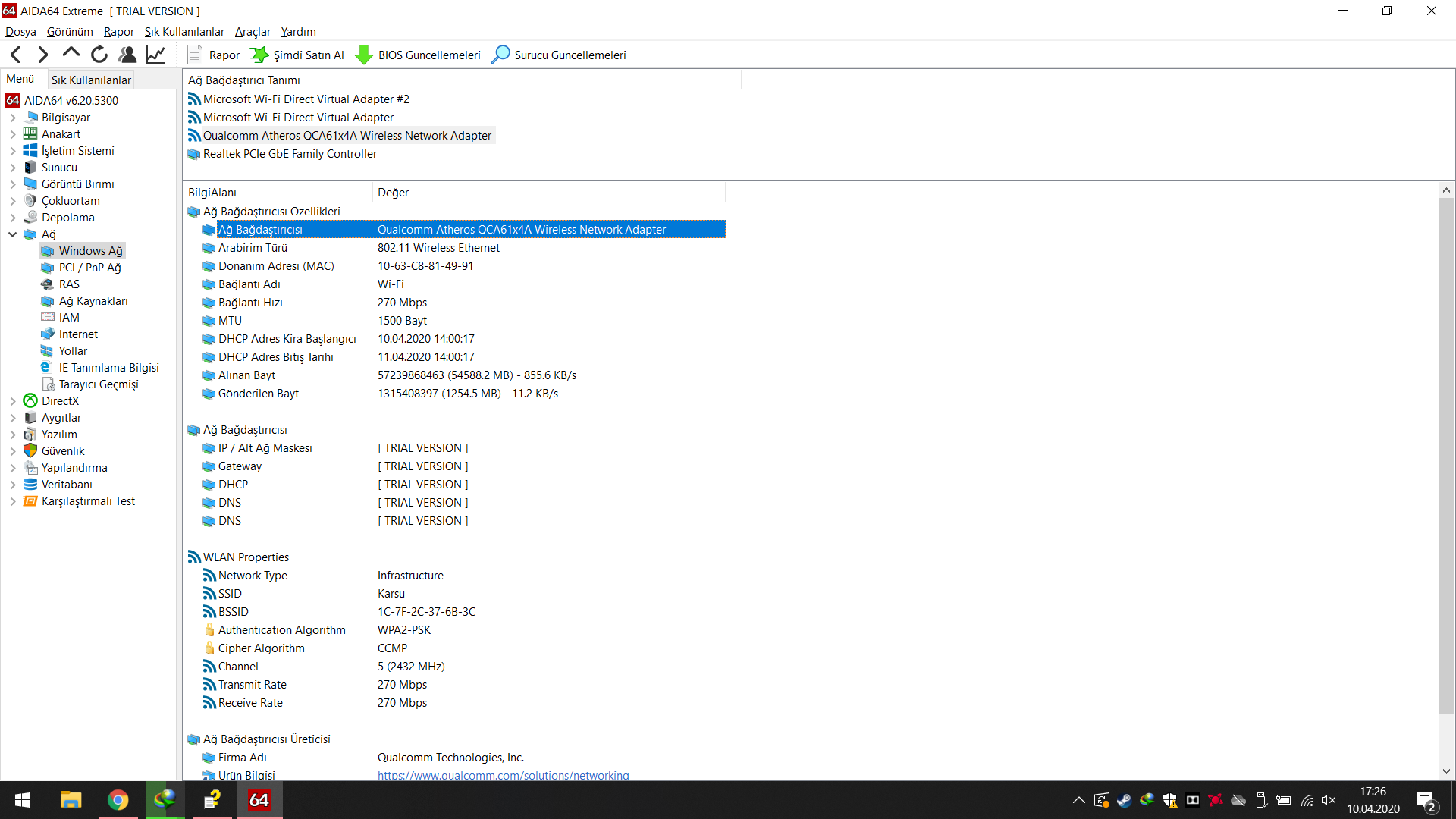Open the Yardım menu
This screenshot has width=1456, height=819.
[297, 31]
